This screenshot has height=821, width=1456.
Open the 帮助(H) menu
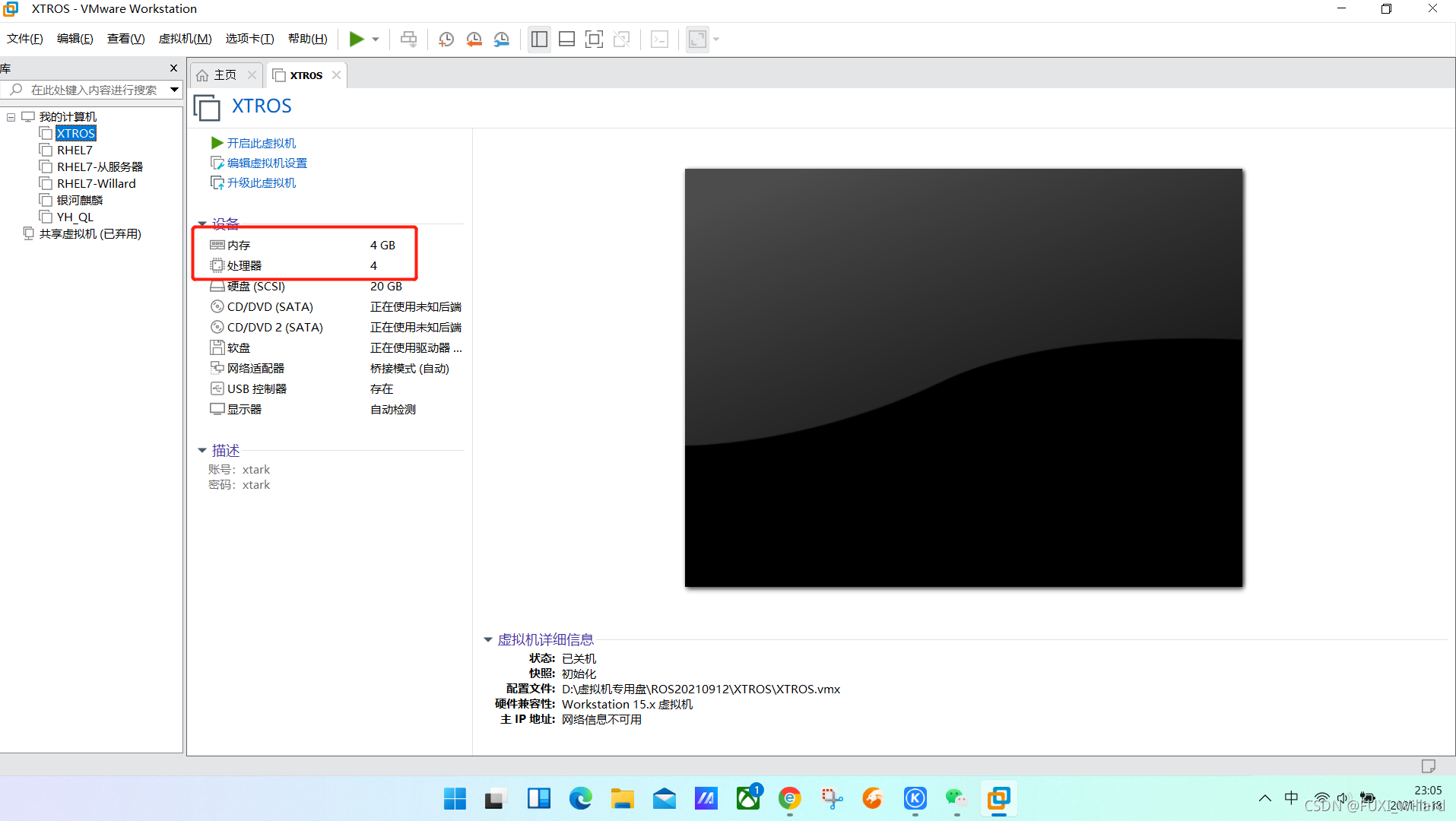[308, 39]
